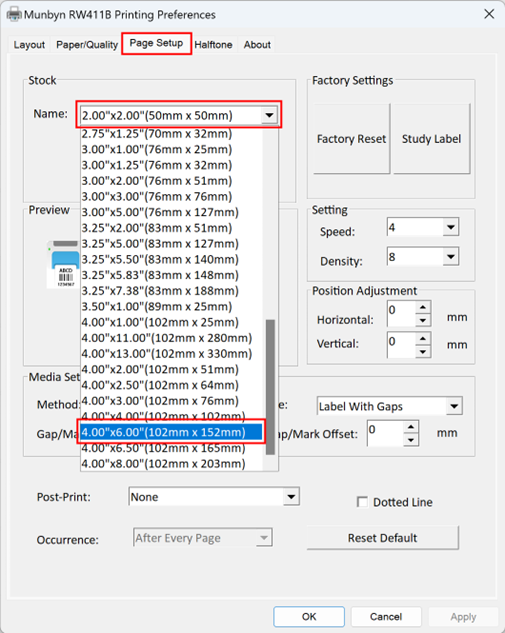Click the Study Label button
This screenshot has width=505, height=633.
[x=431, y=139]
